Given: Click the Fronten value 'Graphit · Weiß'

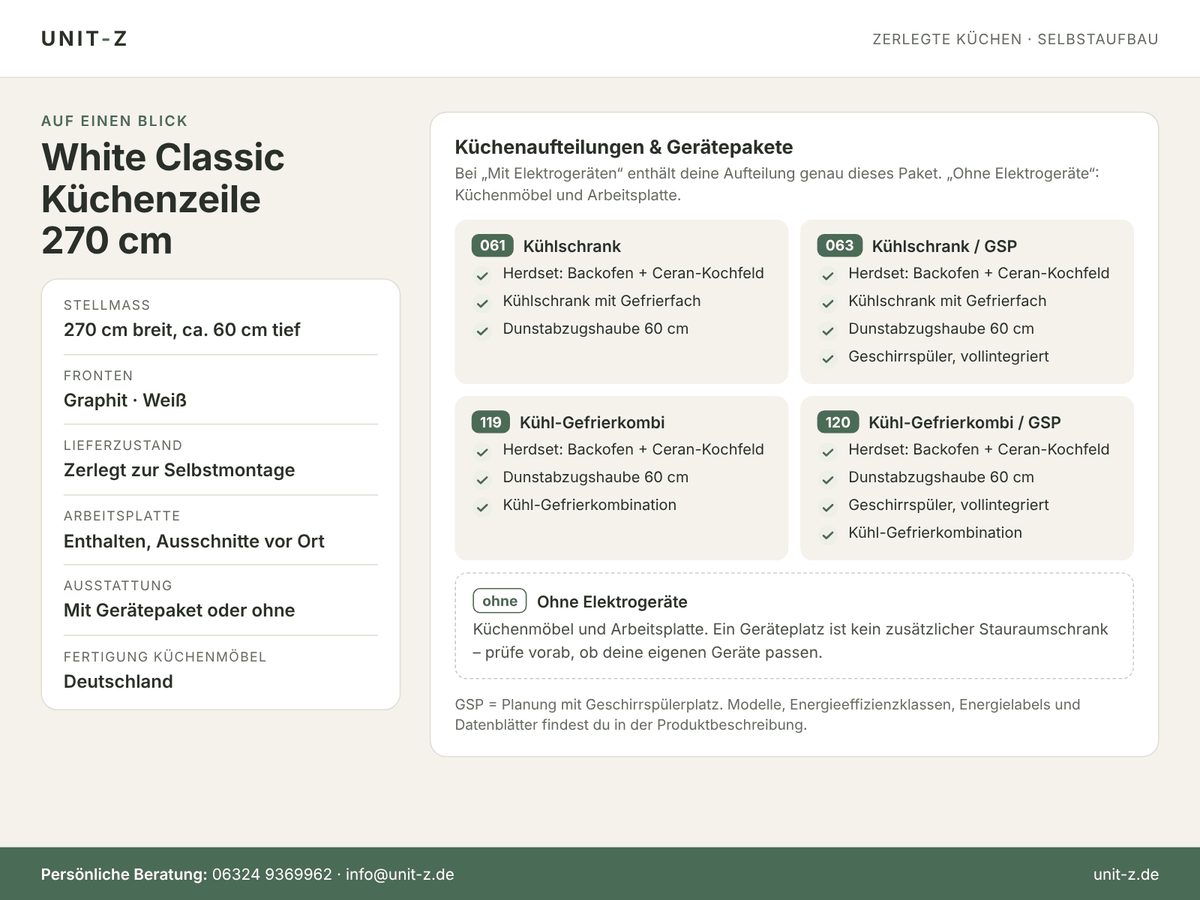Looking at the screenshot, I should coord(125,400).
